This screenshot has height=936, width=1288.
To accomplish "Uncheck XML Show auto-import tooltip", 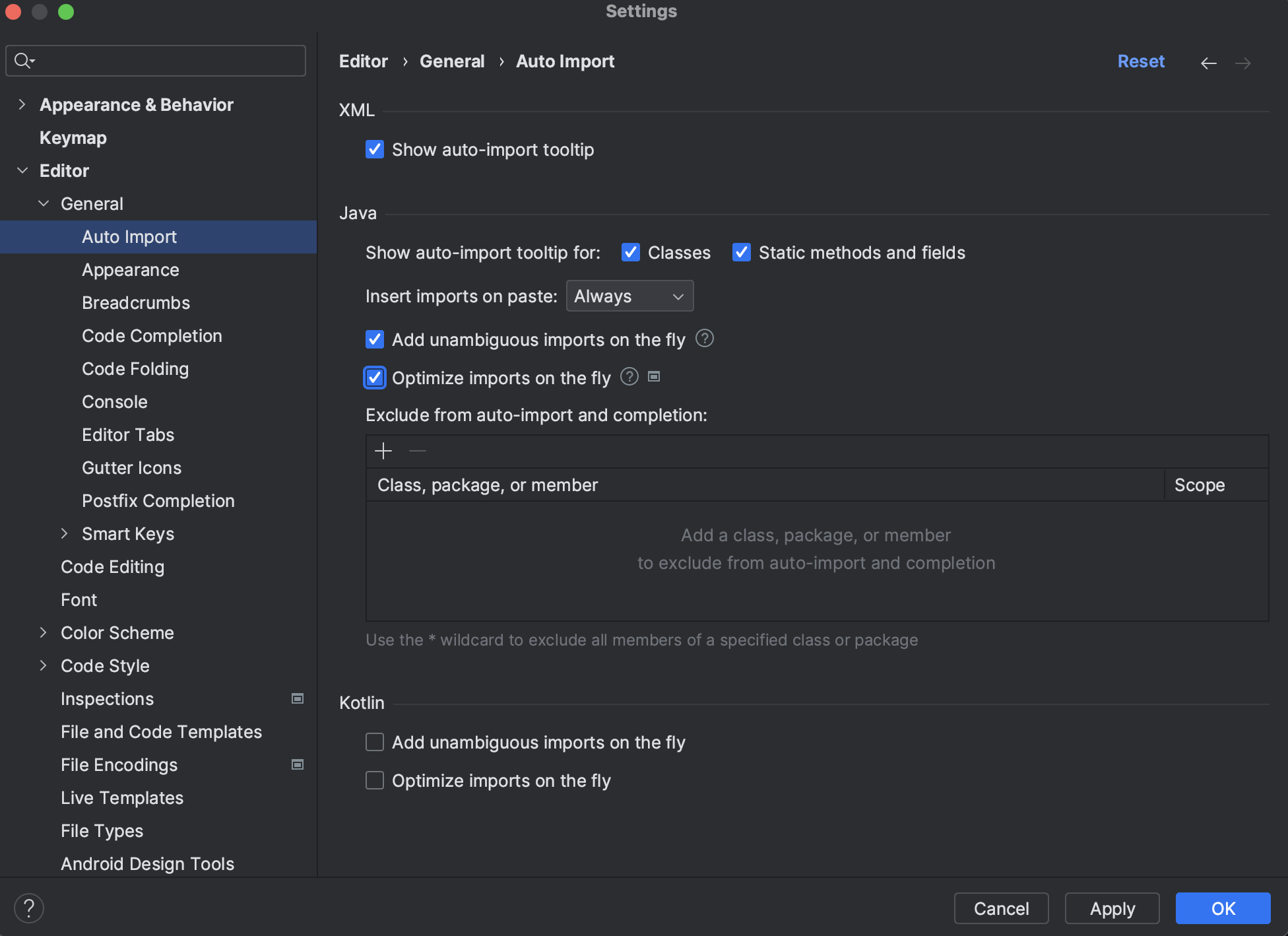I will click(375, 150).
